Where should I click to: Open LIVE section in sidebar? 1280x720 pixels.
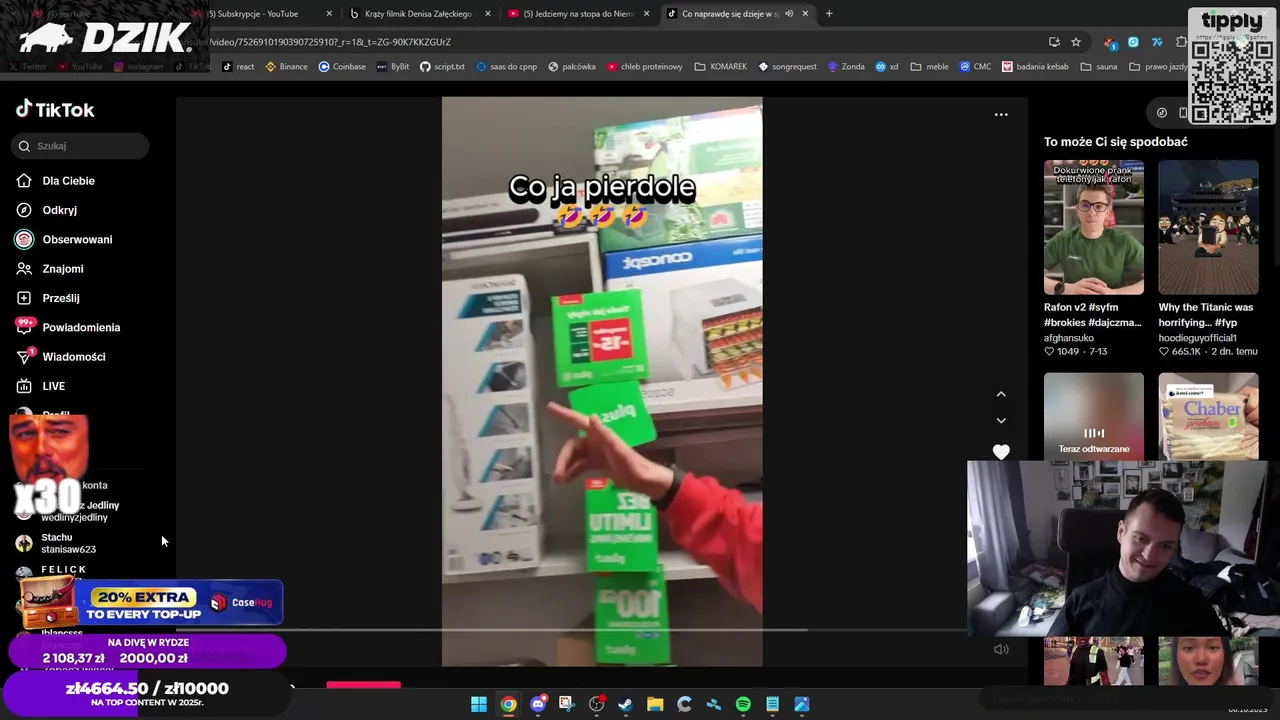coord(41,386)
